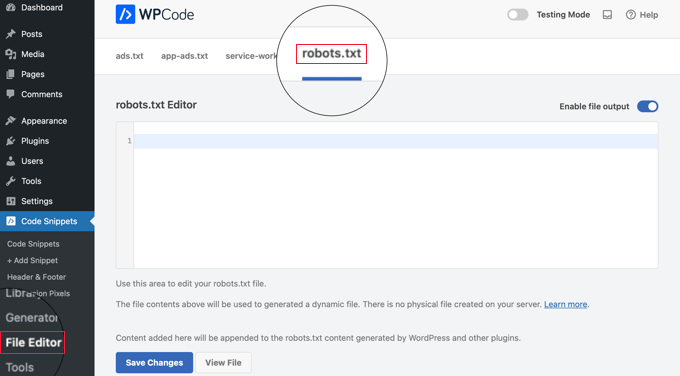Image resolution: width=680 pixels, height=376 pixels.
Task: Click the Help question mark icon
Action: coord(631,15)
